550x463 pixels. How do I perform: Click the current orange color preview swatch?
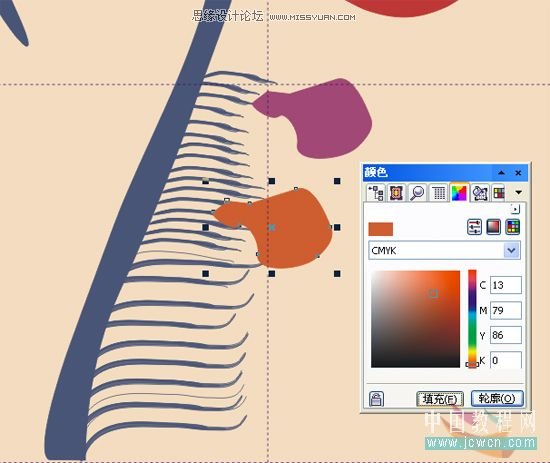point(381,229)
